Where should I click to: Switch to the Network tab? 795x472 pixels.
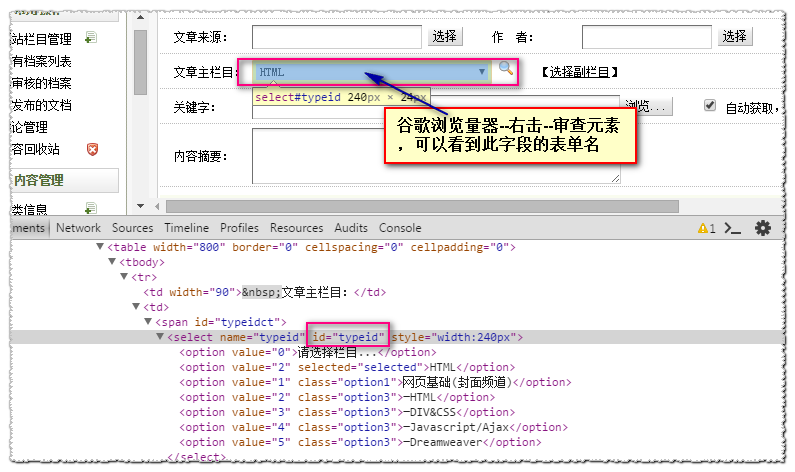tap(79, 228)
